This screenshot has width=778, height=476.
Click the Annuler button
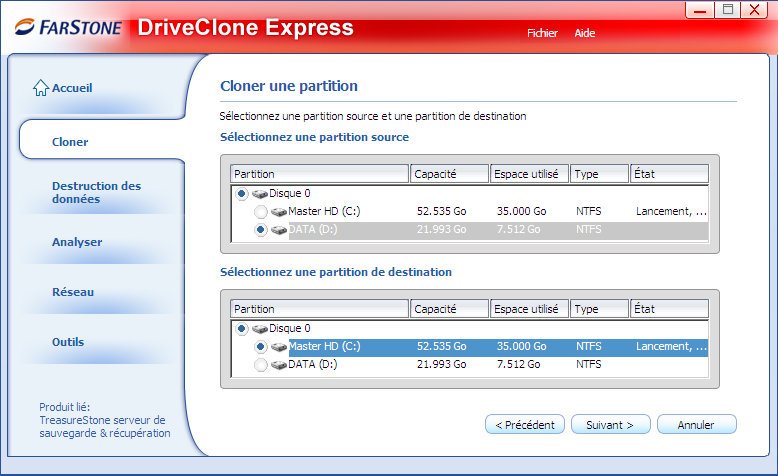(x=697, y=424)
